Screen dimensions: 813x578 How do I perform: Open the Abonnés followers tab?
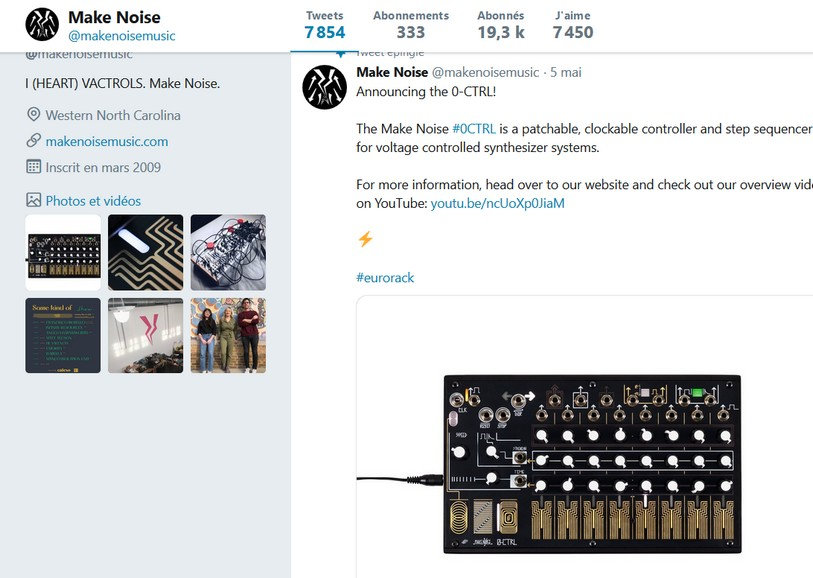coord(500,24)
